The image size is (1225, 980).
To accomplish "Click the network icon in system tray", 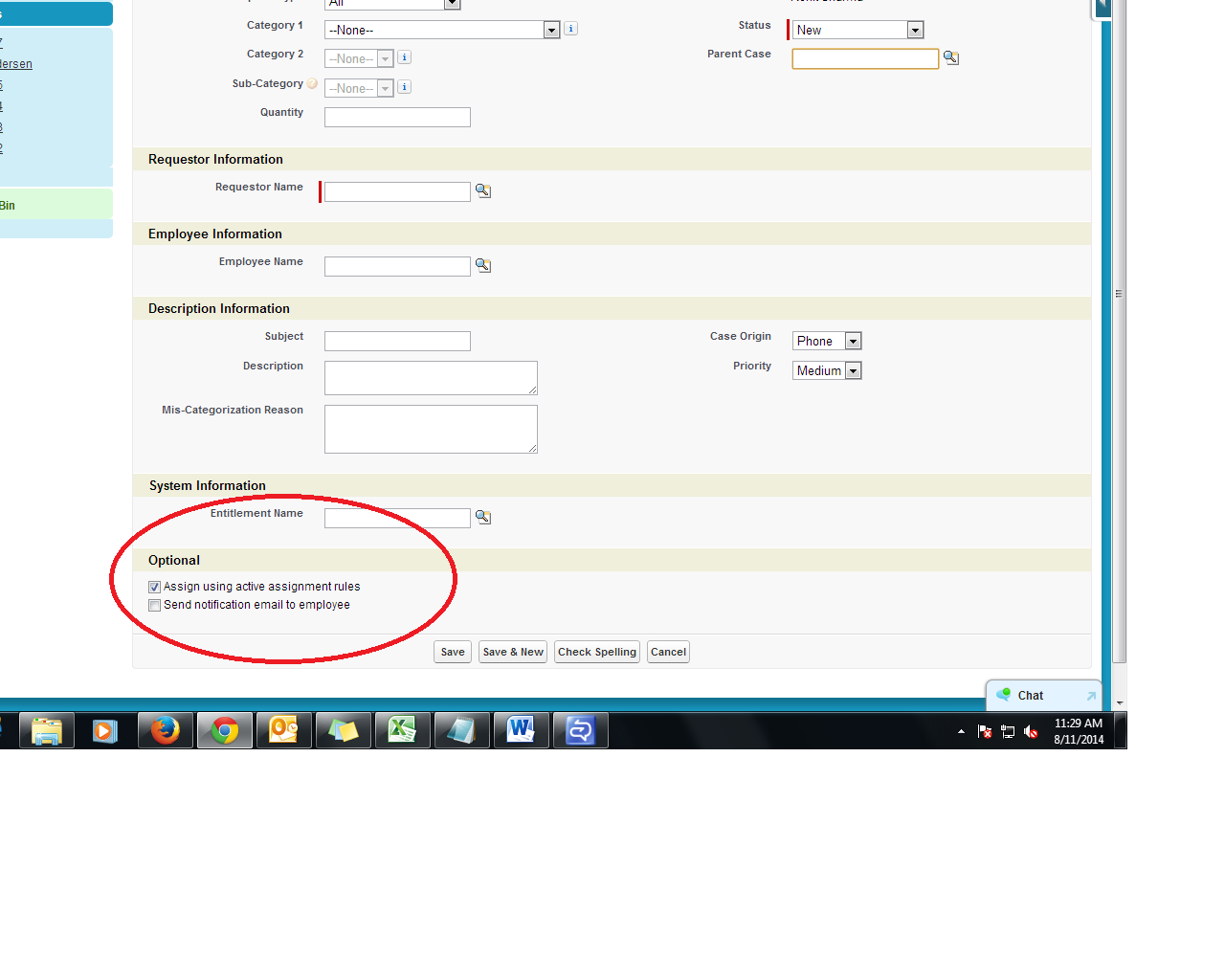I will tap(1008, 731).
